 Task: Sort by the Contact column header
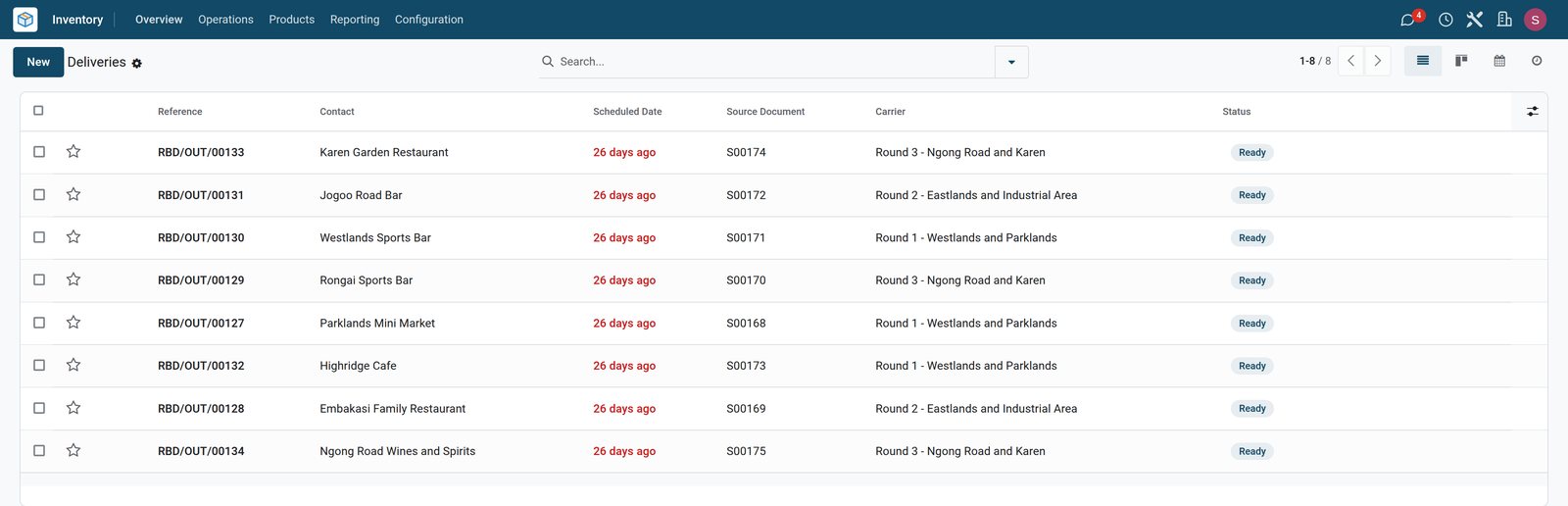pos(337,112)
